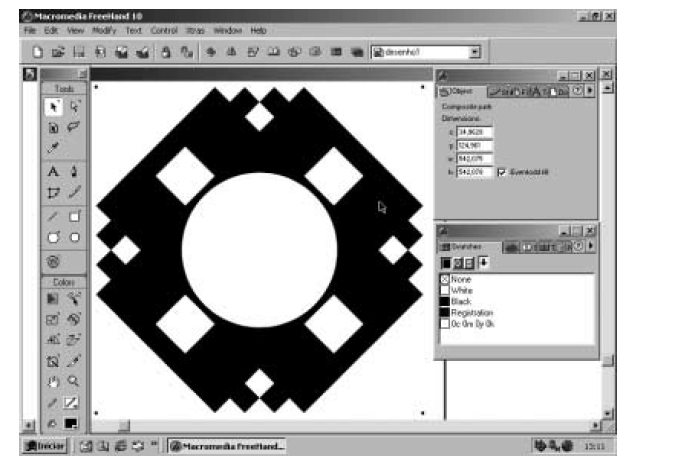The height and width of the screenshot is (475, 686).
Task: Click the New document icon in toolbar
Action: (x=38, y=51)
